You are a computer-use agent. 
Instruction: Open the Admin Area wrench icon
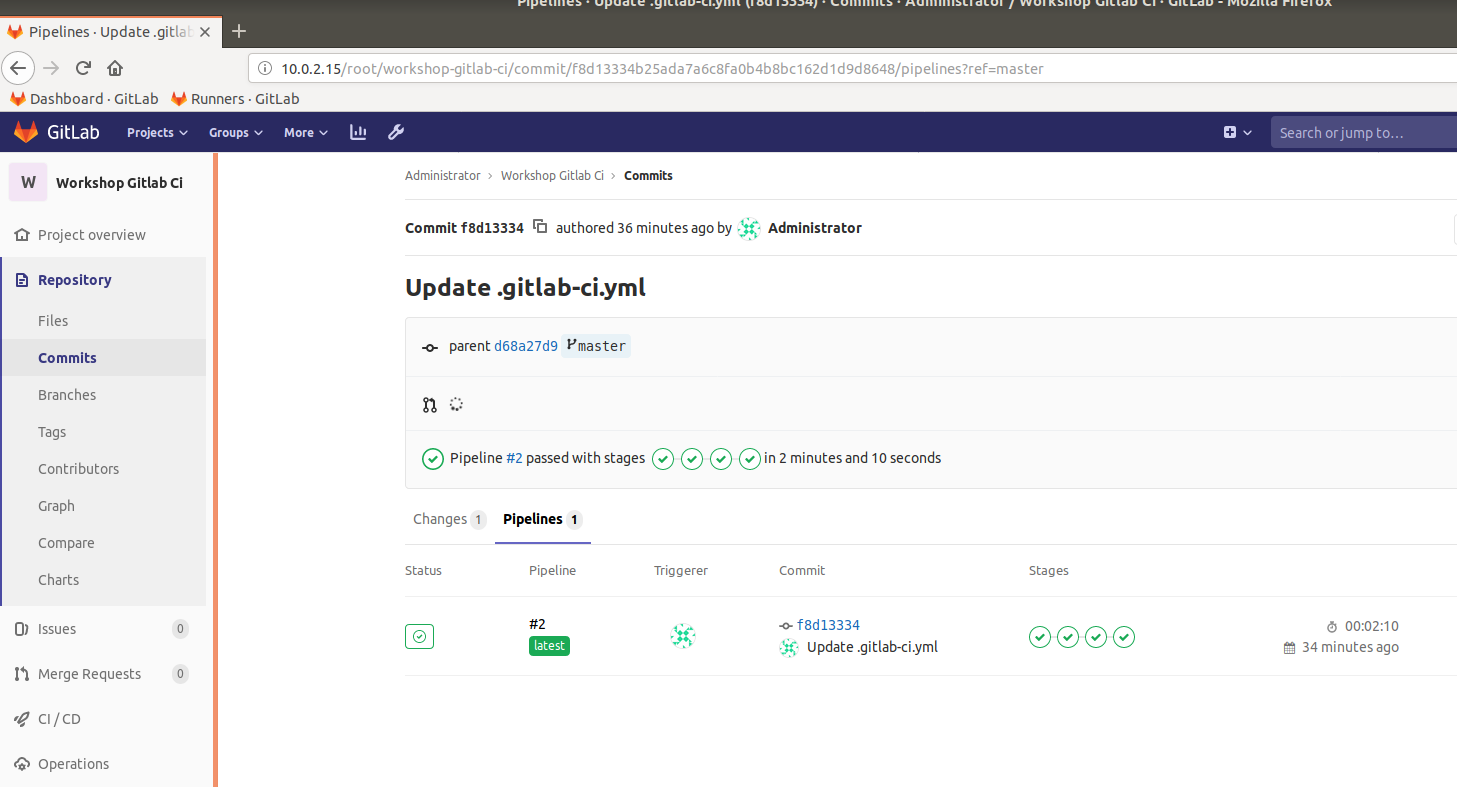pyautogui.click(x=396, y=131)
